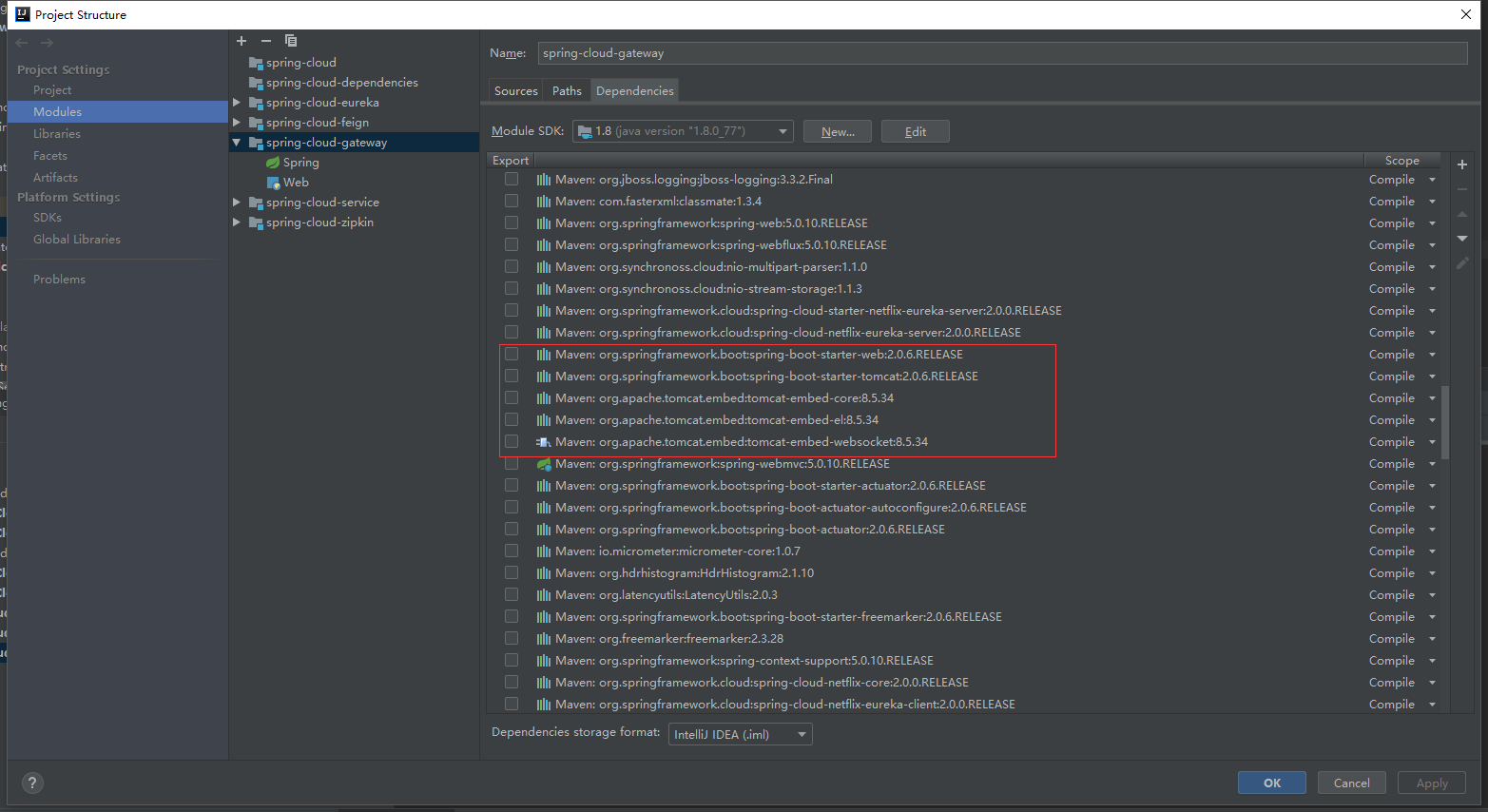This screenshot has height=812, width=1488.
Task: Select the Dependencies tab
Action: coord(635,91)
